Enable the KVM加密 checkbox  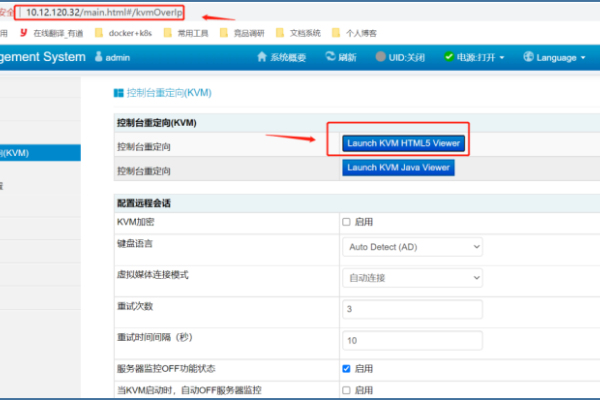[347, 221]
